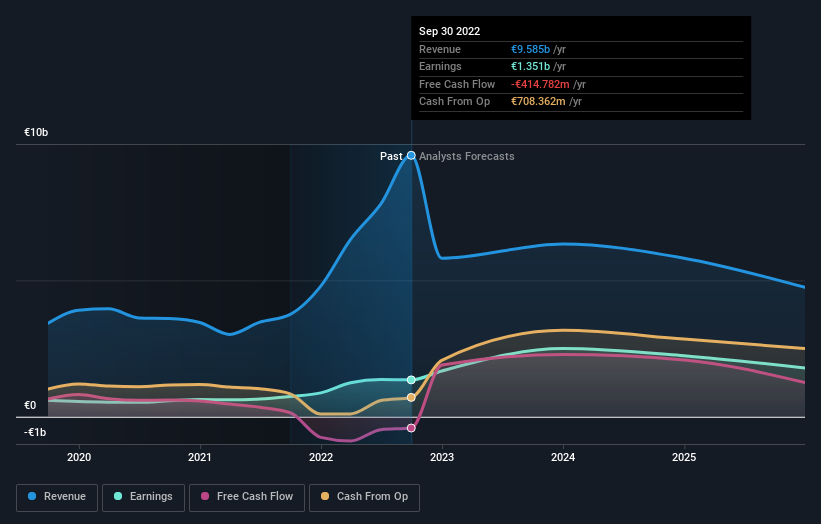Click the -€414.782m free cash flow value
The image size is (821, 524).
540,84
